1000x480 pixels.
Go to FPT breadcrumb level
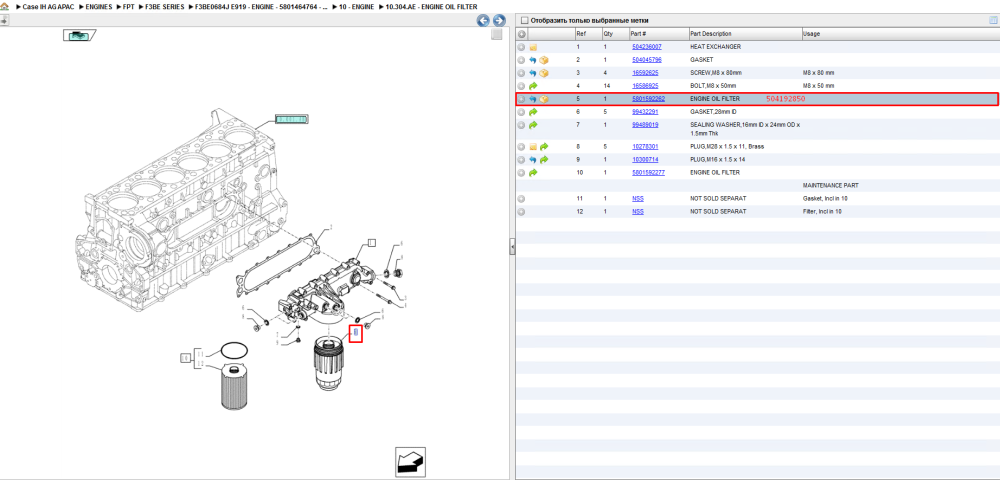[128, 6]
